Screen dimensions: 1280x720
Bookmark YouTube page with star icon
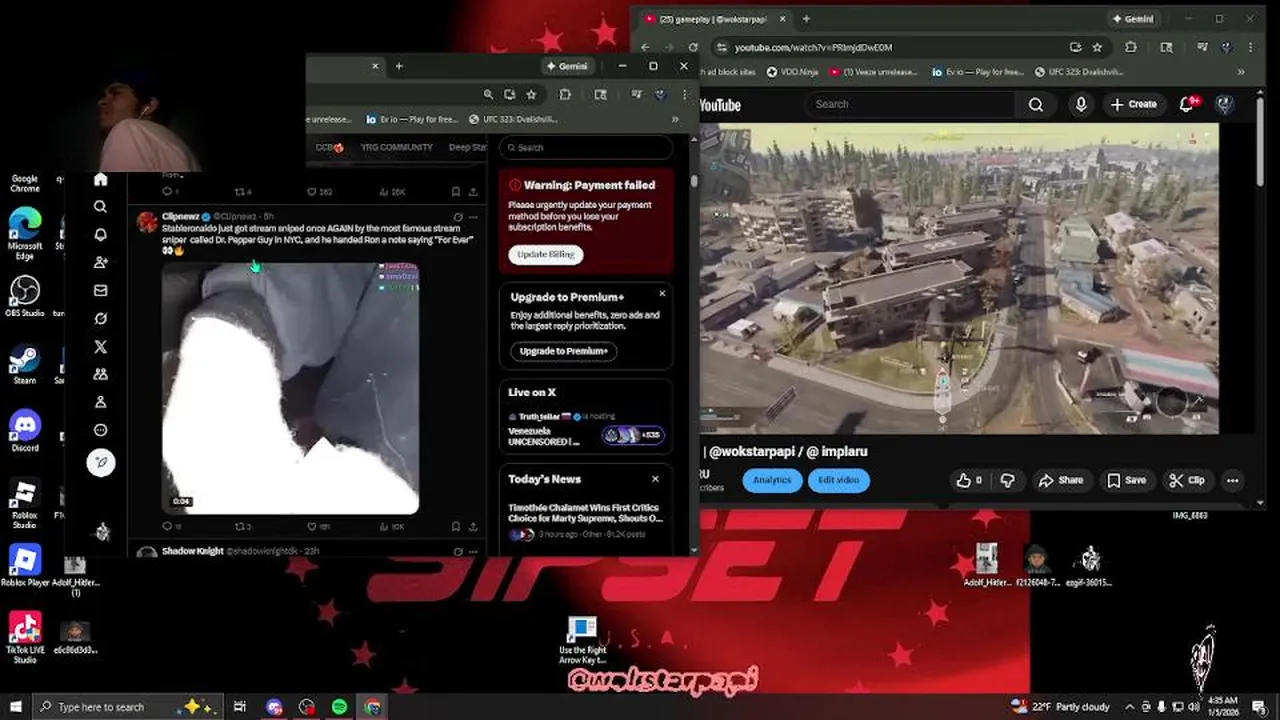pyautogui.click(x=1097, y=47)
